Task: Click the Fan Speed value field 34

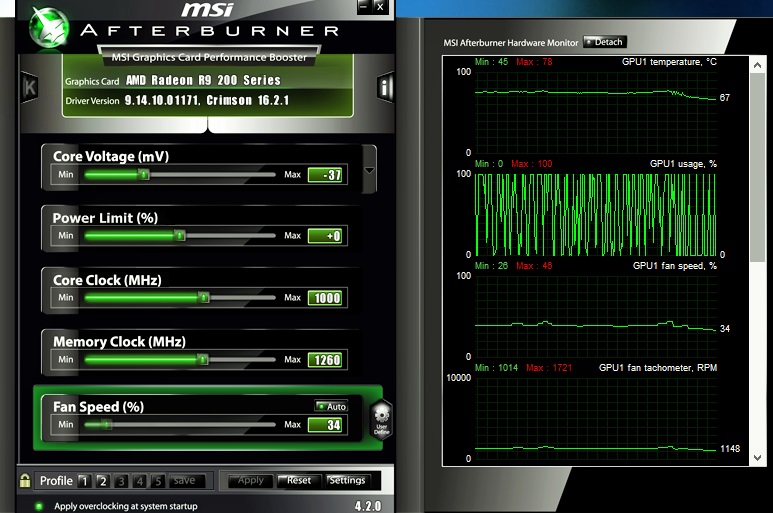Action: tap(325, 425)
